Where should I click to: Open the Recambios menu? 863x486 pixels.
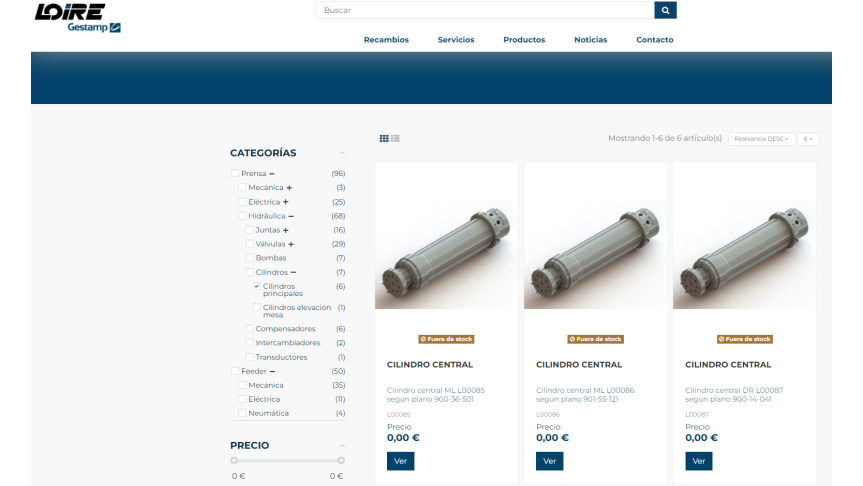(386, 40)
